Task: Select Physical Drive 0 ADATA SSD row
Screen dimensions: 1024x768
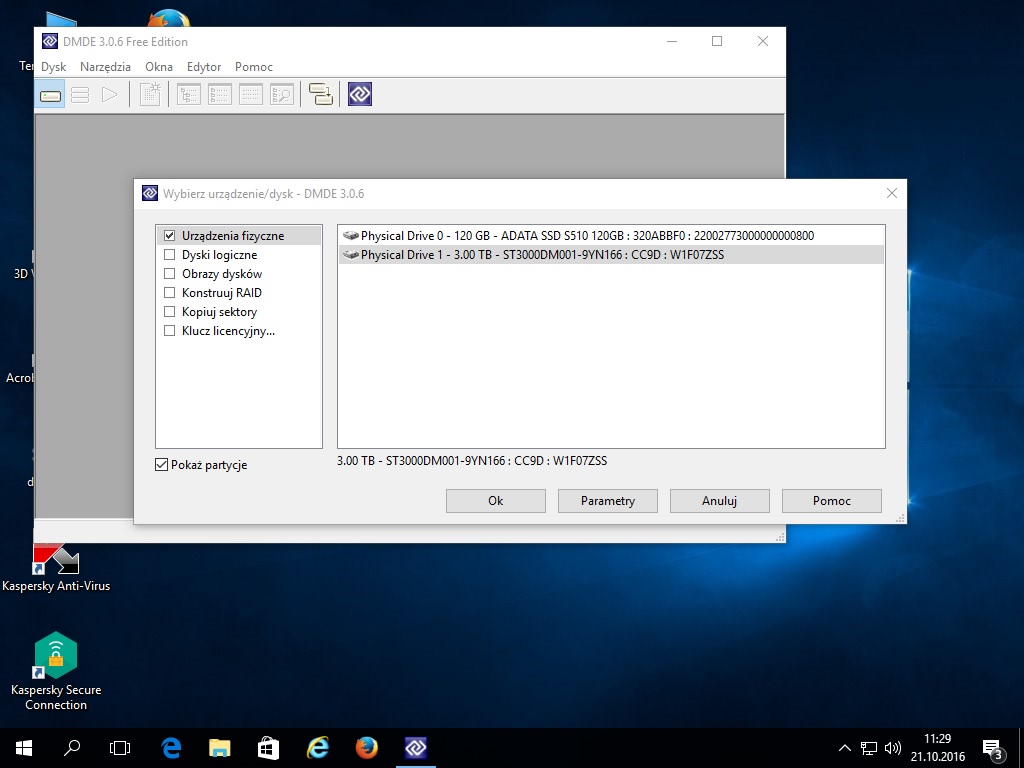Action: (x=611, y=236)
